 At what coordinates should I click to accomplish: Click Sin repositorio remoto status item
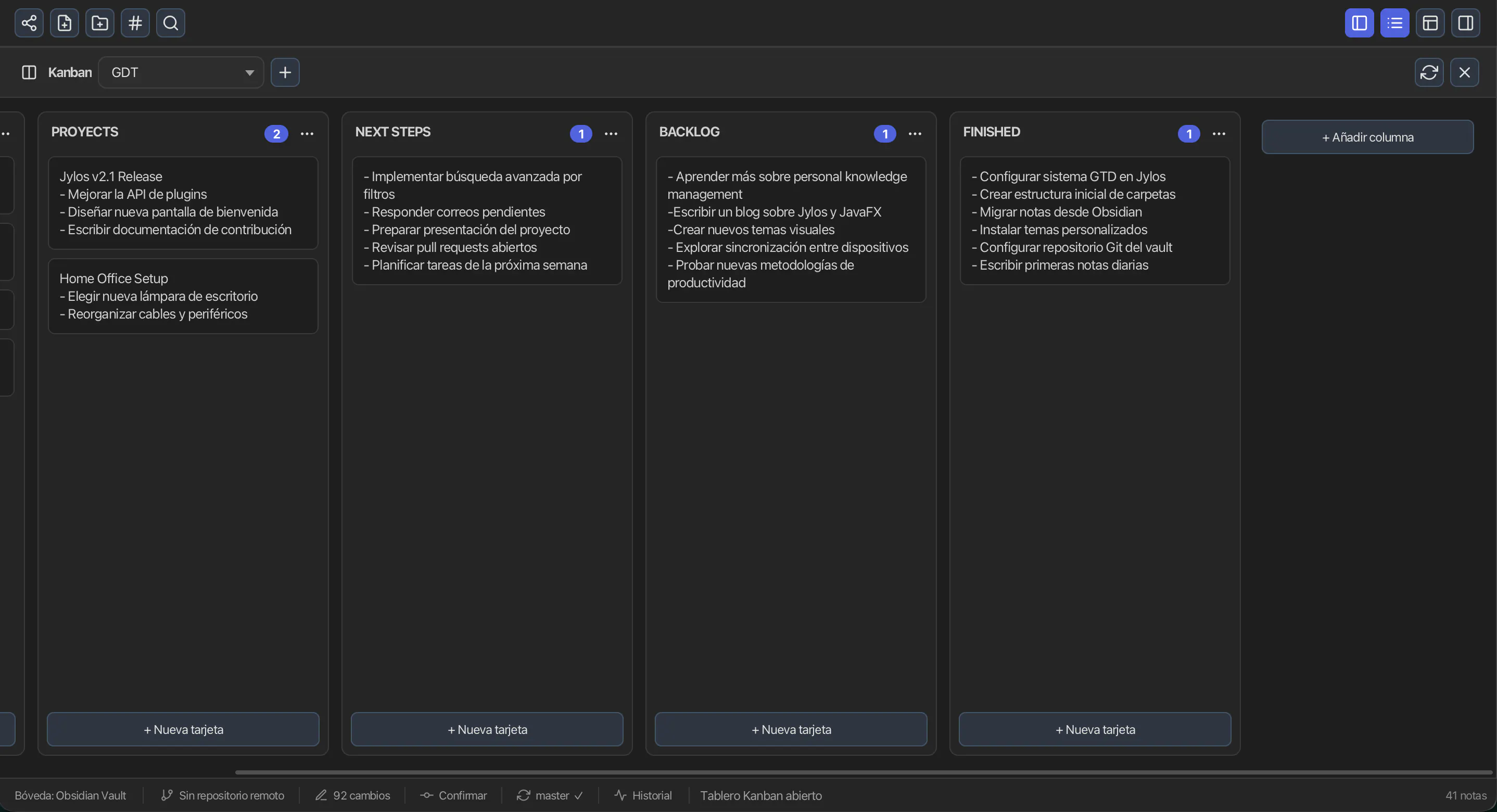(223, 796)
